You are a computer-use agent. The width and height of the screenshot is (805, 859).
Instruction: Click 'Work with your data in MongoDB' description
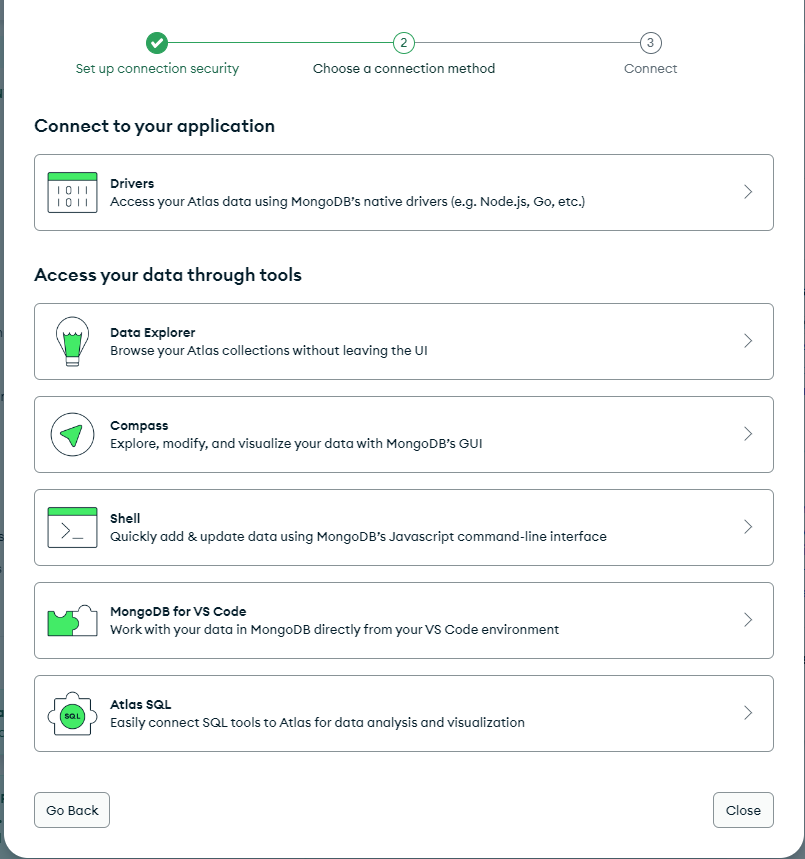tap(334, 629)
